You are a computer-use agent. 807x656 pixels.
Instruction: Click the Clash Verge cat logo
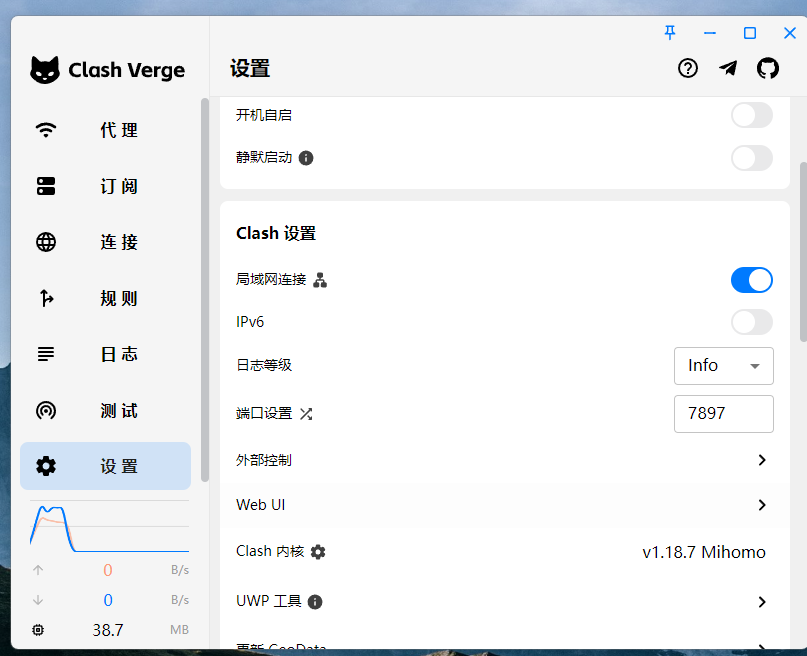[45, 69]
